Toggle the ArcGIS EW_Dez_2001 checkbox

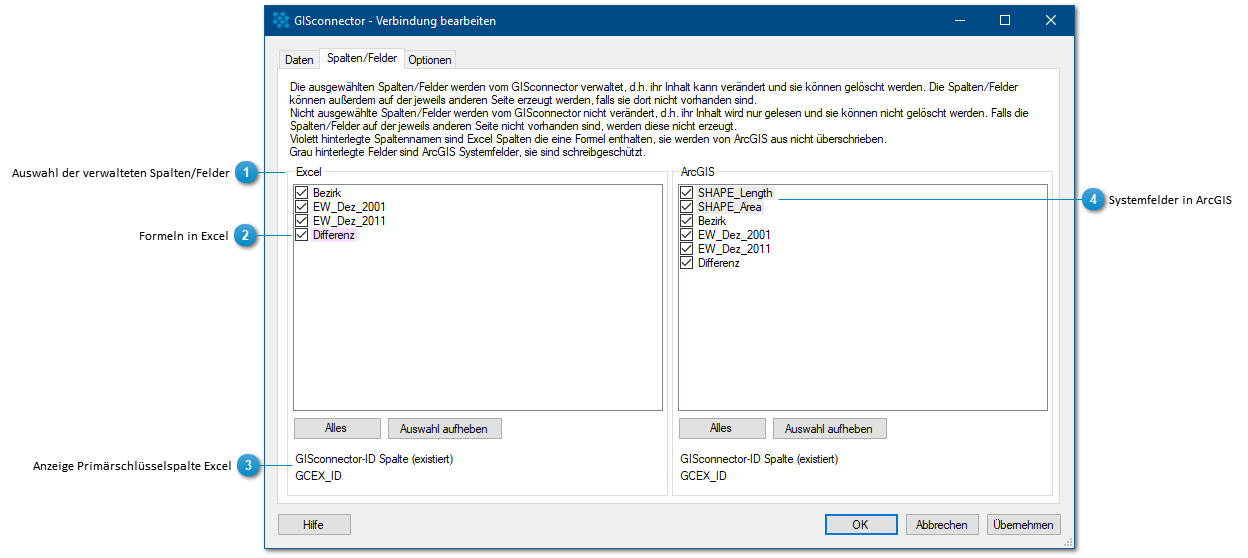tap(687, 235)
